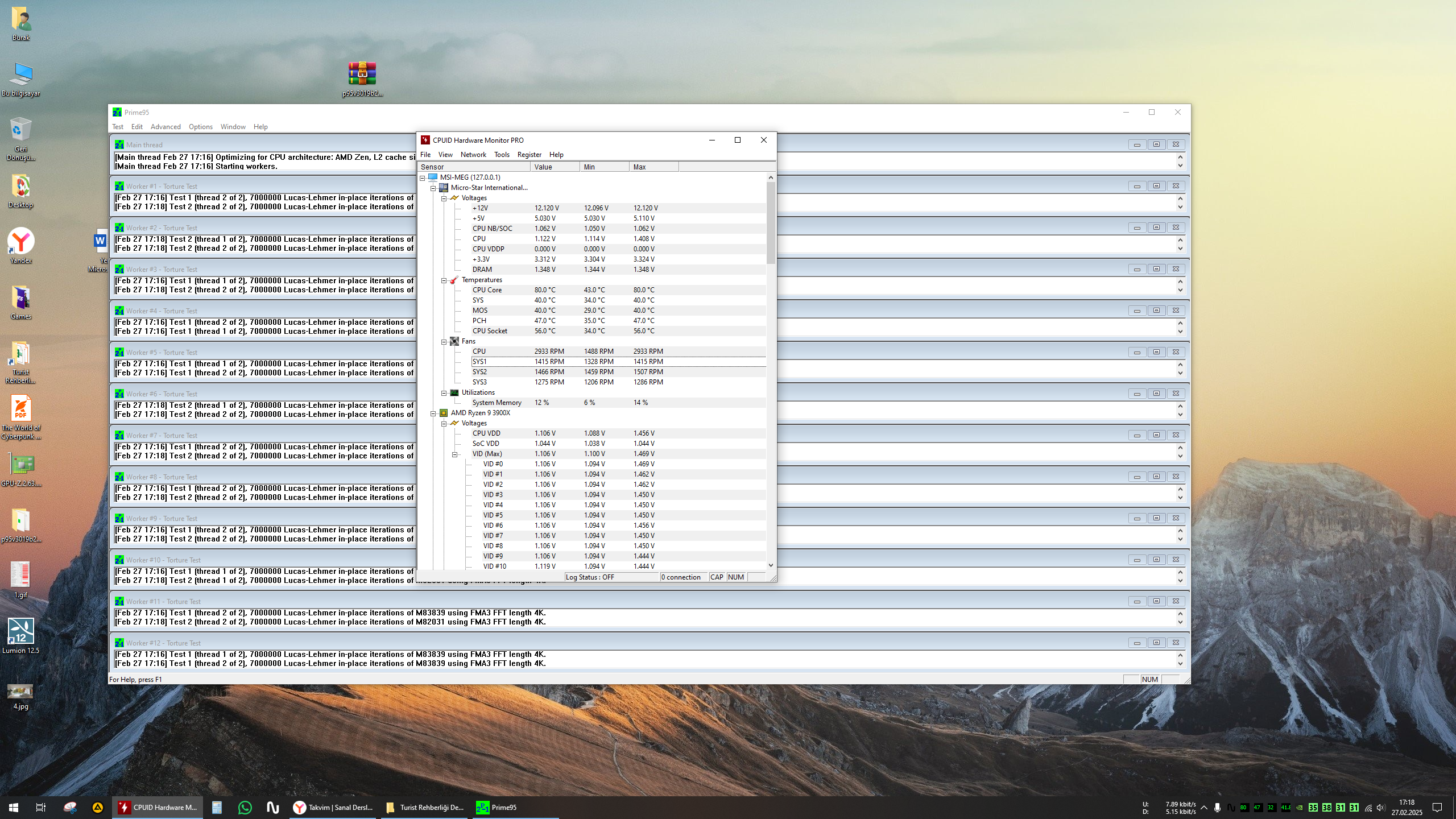
Task: Open the Turist Rehberliği desktop shortcut
Action: click(x=21, y=362)
